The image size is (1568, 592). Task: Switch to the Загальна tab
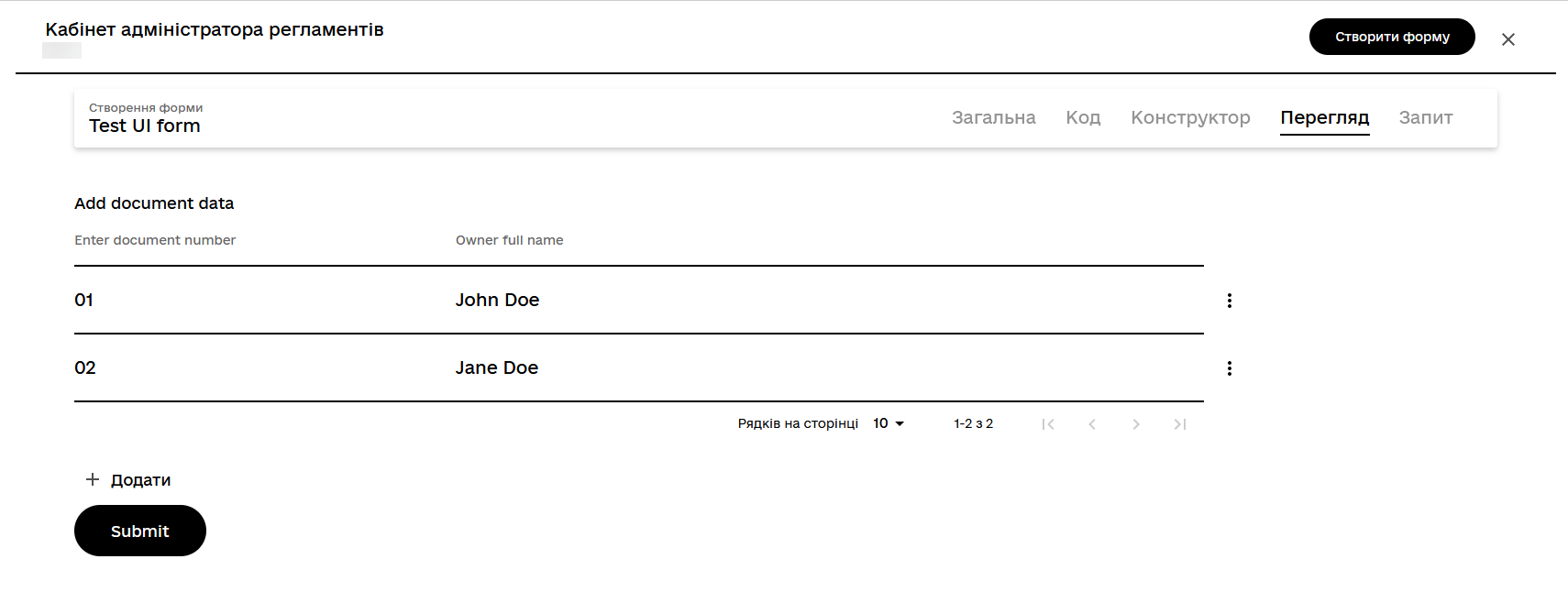993,117
